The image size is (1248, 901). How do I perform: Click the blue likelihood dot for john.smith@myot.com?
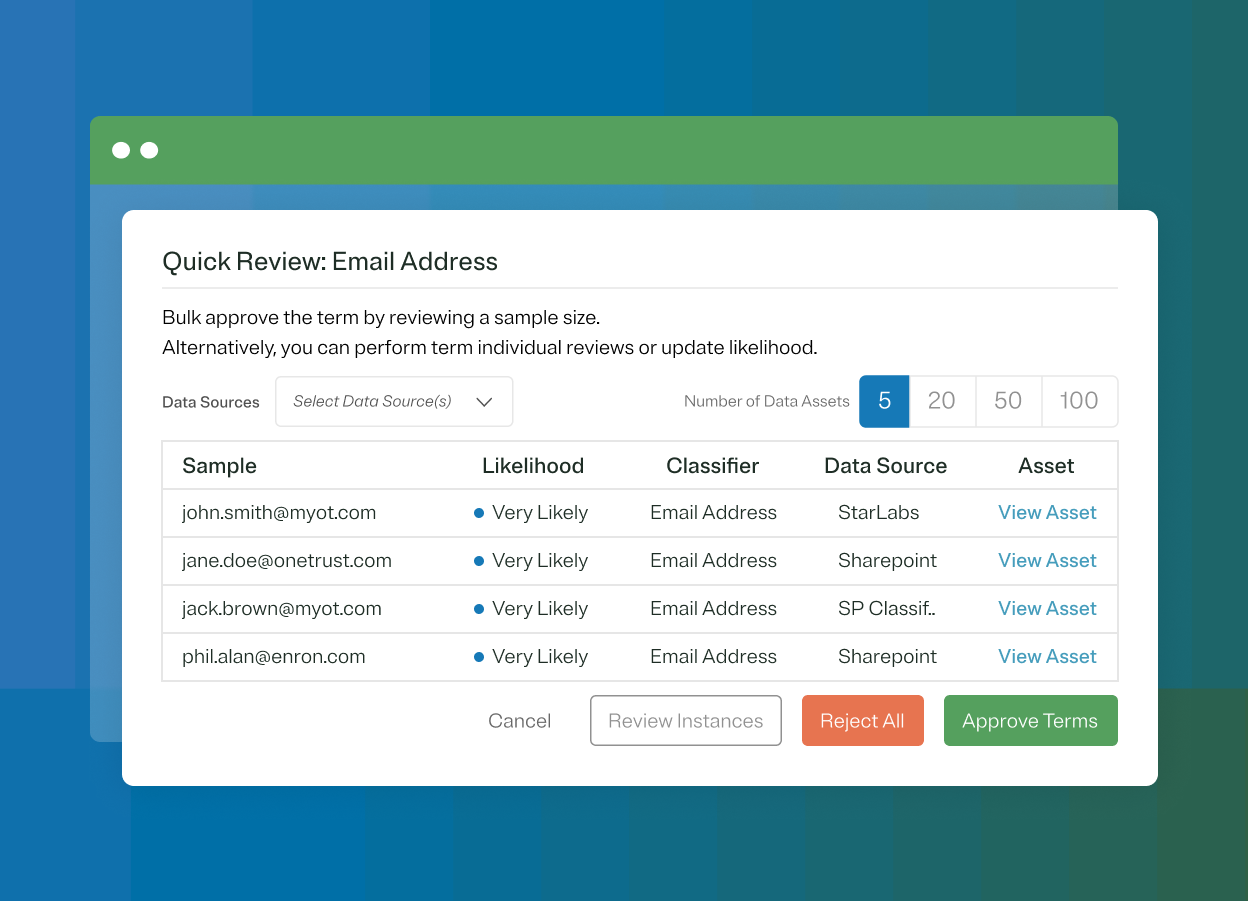(481, 512)
